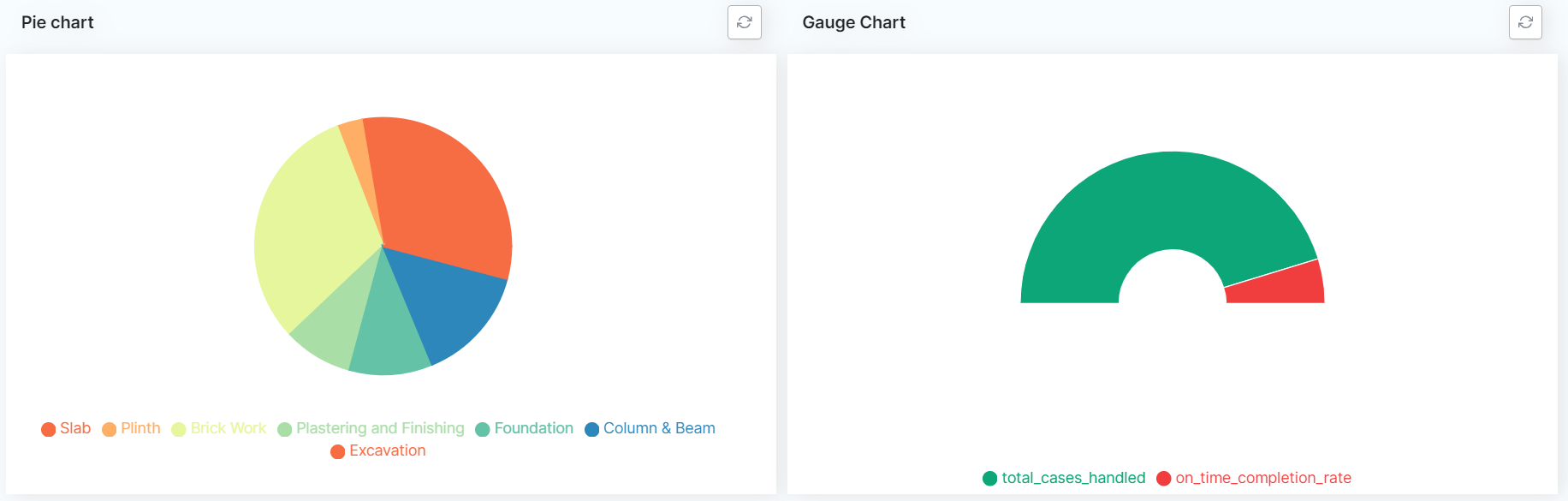
Task: Refresh the Pie chart panel
Action: [744, 22]
